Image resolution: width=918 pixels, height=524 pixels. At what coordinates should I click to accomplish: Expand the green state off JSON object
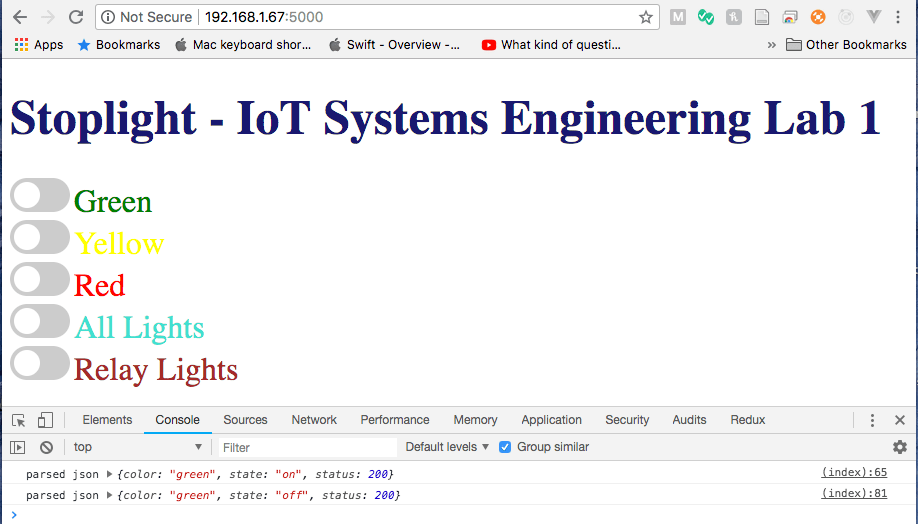click(109, 495)
